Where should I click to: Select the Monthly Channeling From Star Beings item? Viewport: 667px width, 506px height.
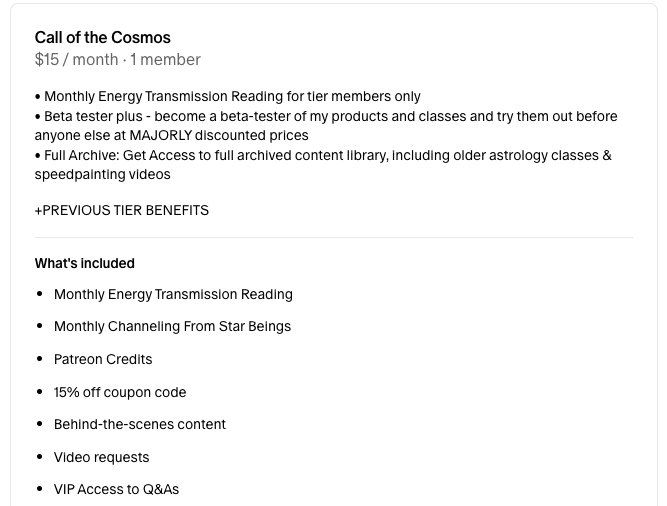172,326
